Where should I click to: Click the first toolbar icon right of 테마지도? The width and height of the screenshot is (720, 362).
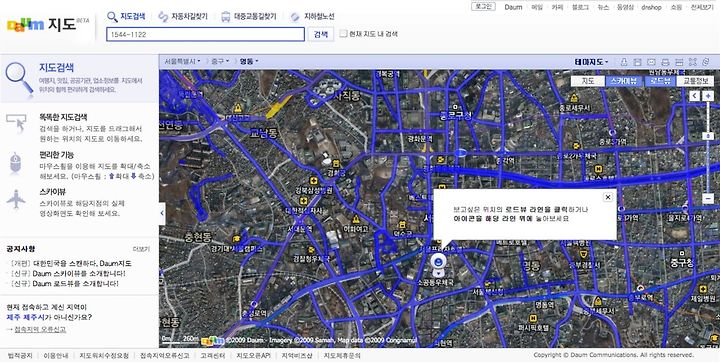click(x=624, y=62)
